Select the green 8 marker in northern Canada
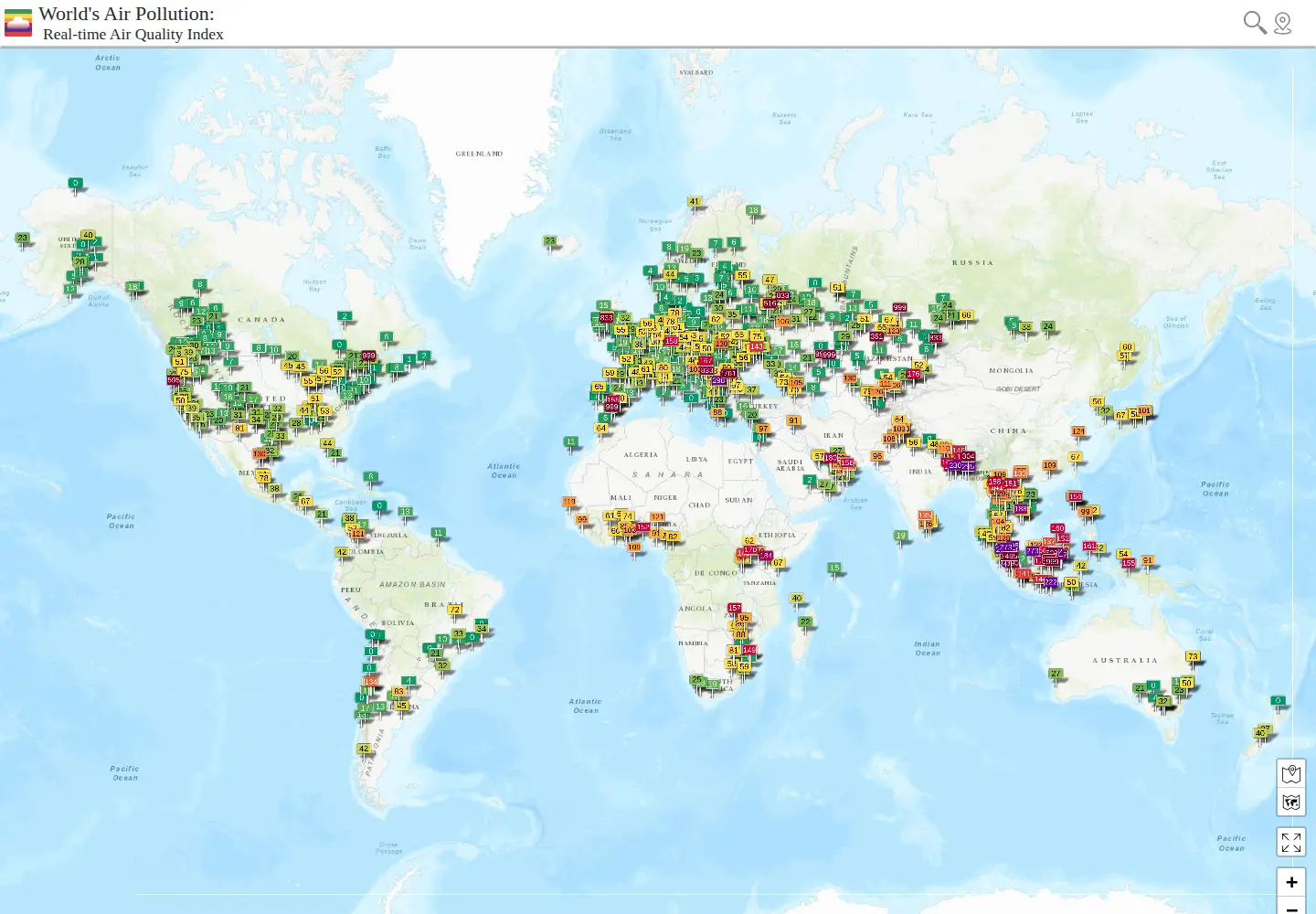Viewport: 1316px width, 914px height. (200, 283)
